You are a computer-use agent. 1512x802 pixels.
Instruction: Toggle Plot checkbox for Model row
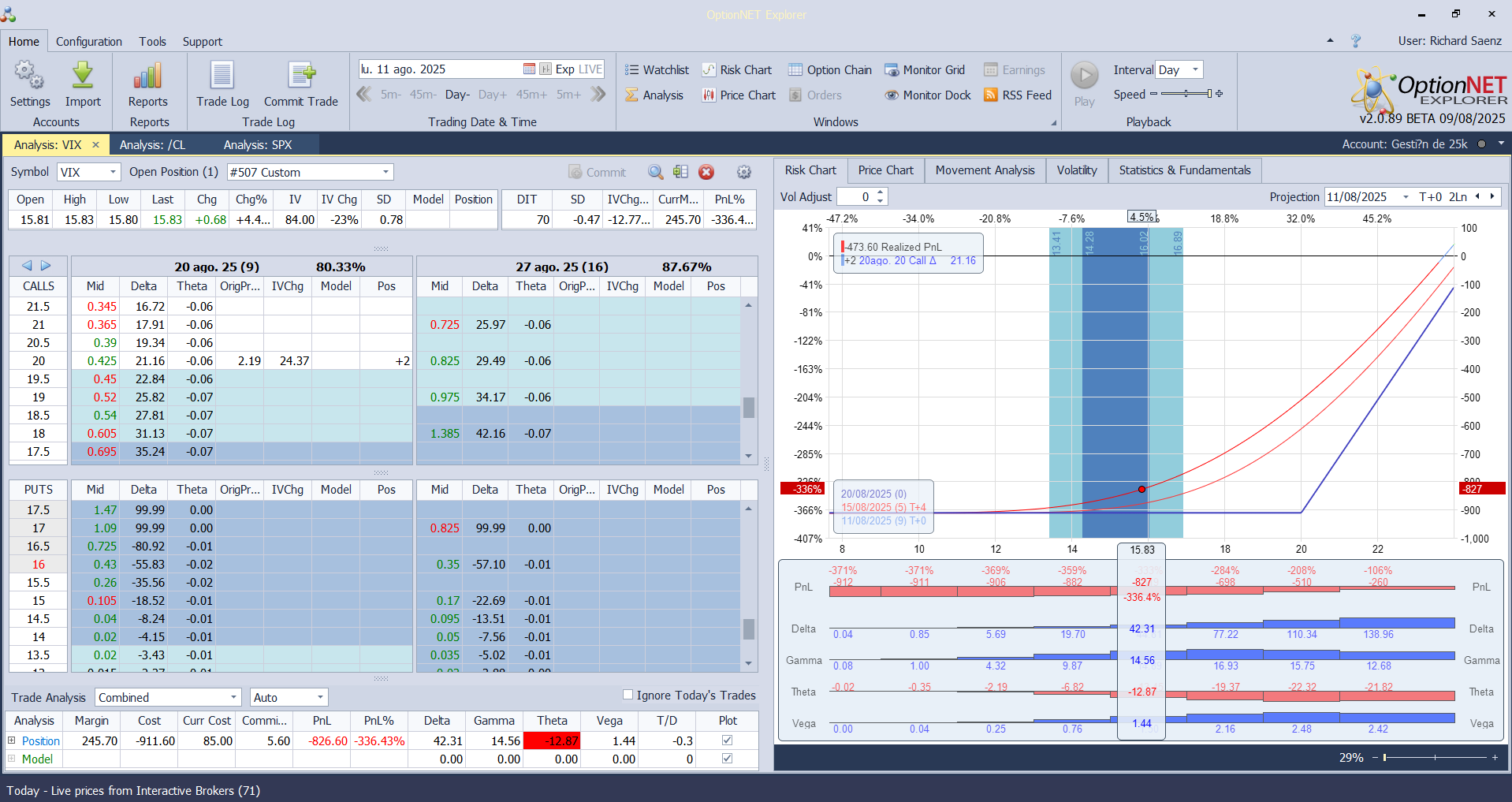coord(727,759)
